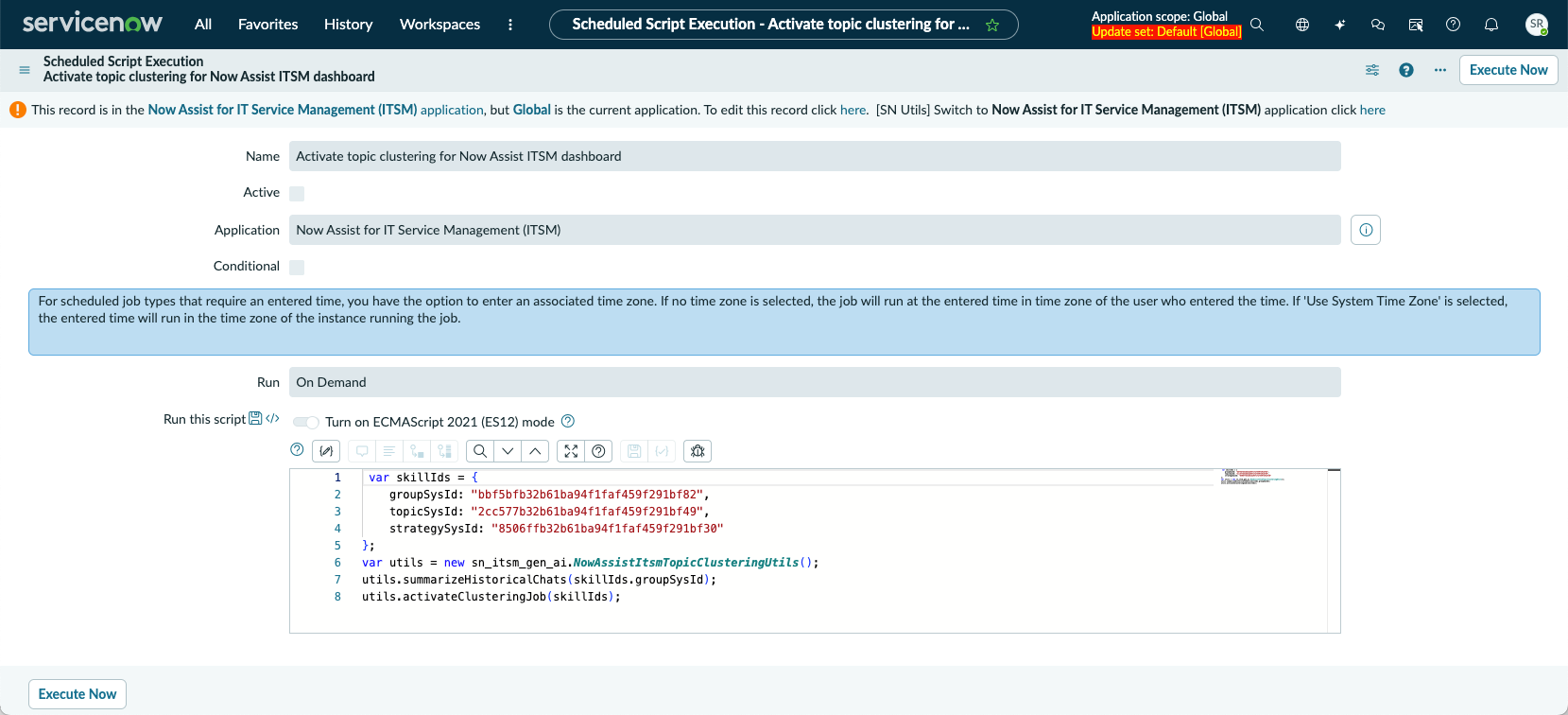
Task: Click the editor save toolbar button
Action: (634, 451)
